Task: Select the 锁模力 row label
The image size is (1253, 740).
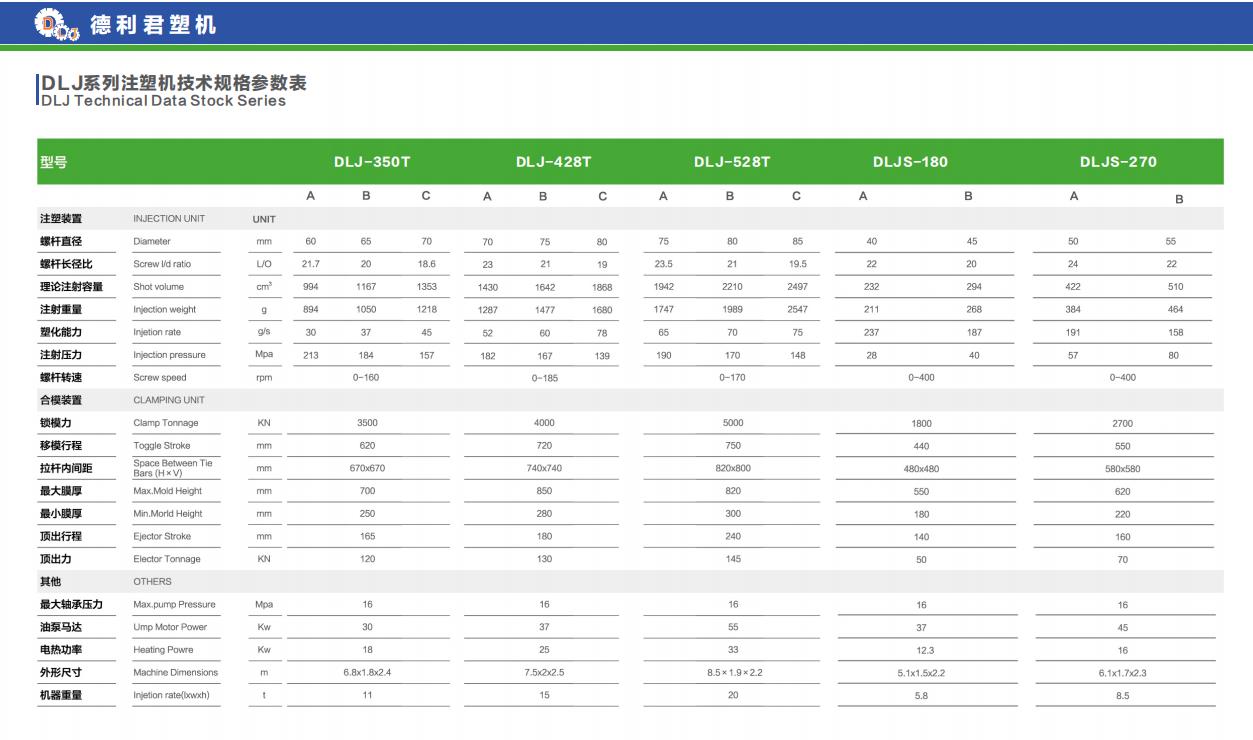Action: [x=56, y=423]
